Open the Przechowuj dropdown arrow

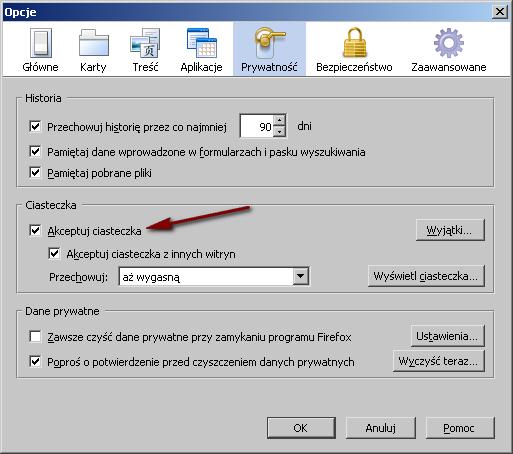point(301,276)
